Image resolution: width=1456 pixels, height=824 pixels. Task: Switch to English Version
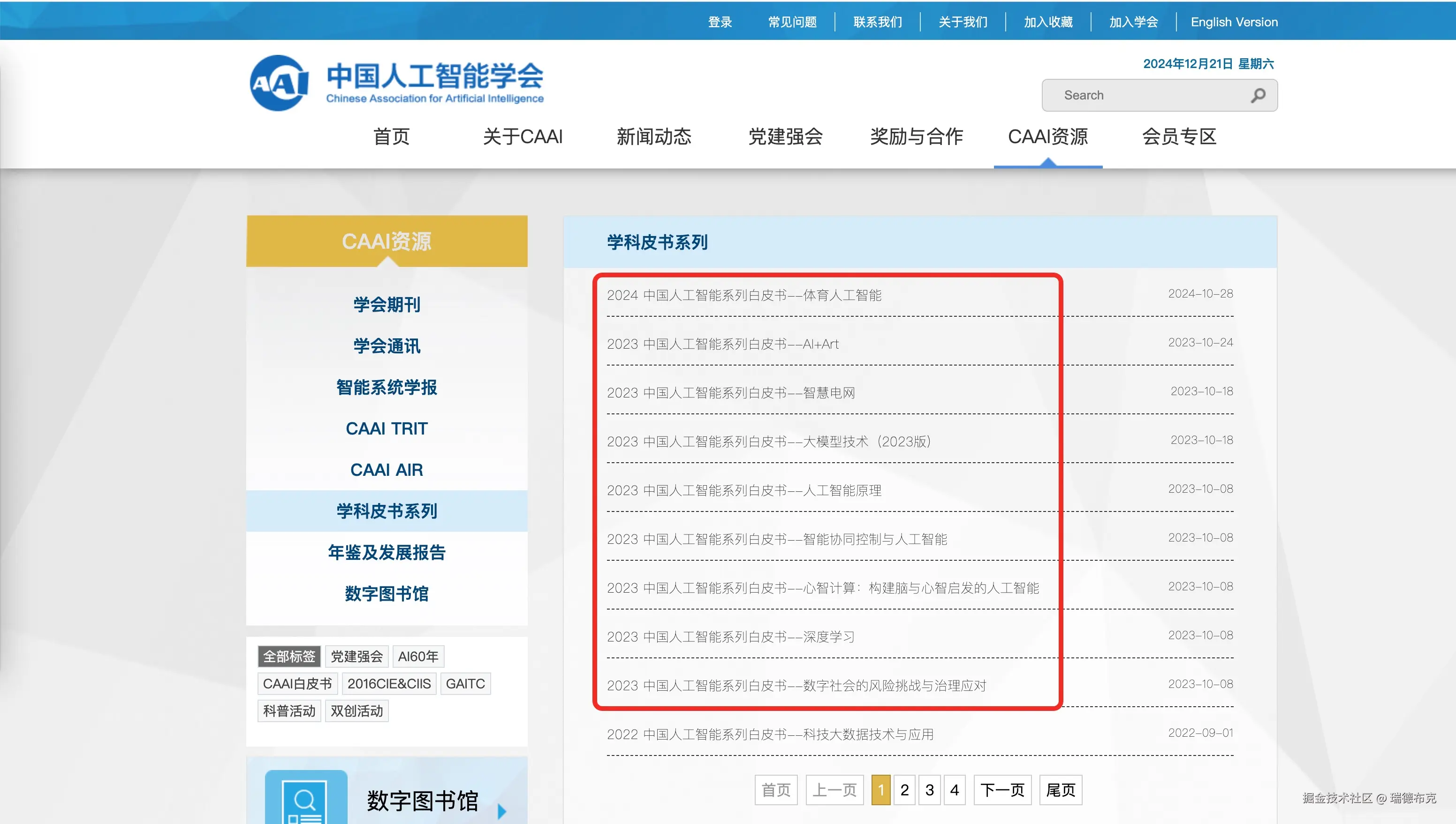point(1234,22)
